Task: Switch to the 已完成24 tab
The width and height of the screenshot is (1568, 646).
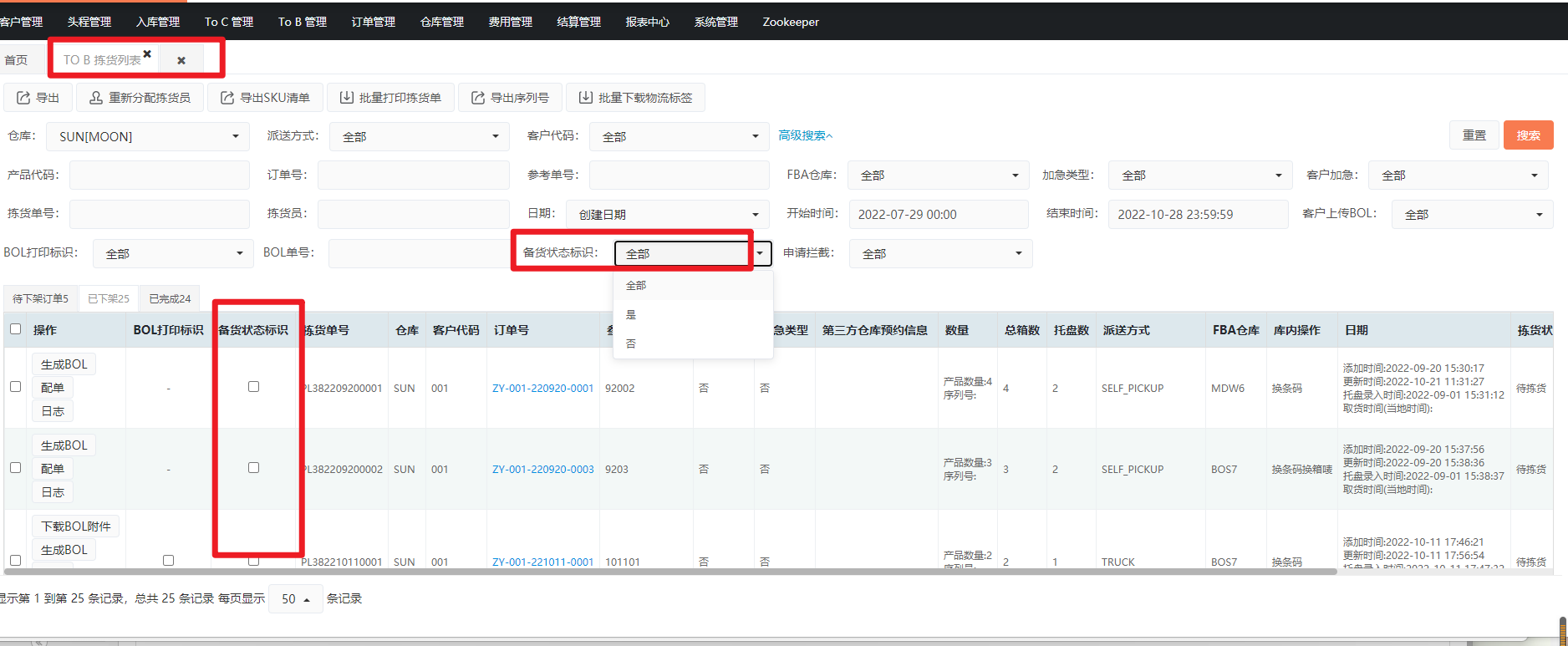Action: pos(170,299)
